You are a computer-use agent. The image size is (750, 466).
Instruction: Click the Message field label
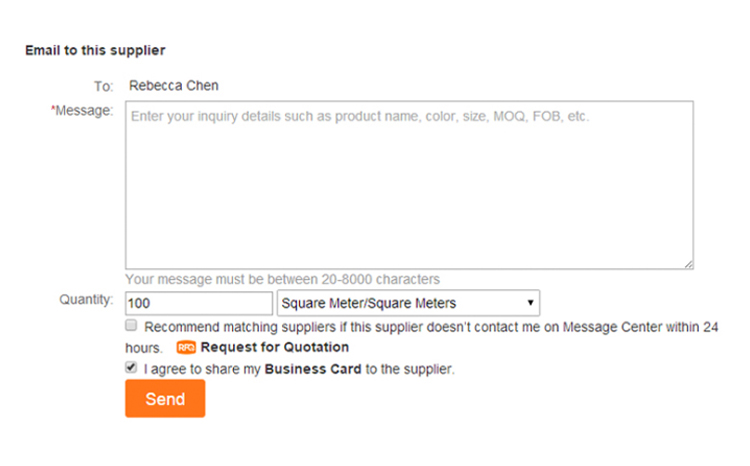coord(82,111)
